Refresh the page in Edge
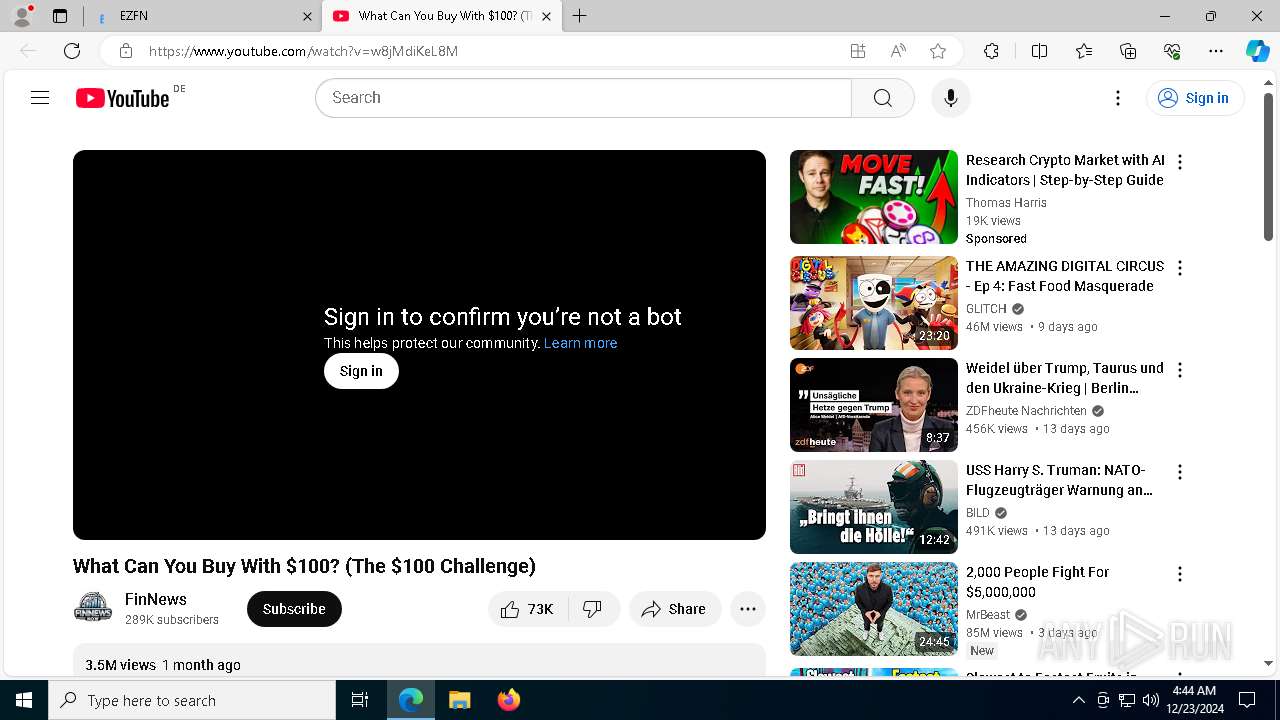 pos(72,51)
